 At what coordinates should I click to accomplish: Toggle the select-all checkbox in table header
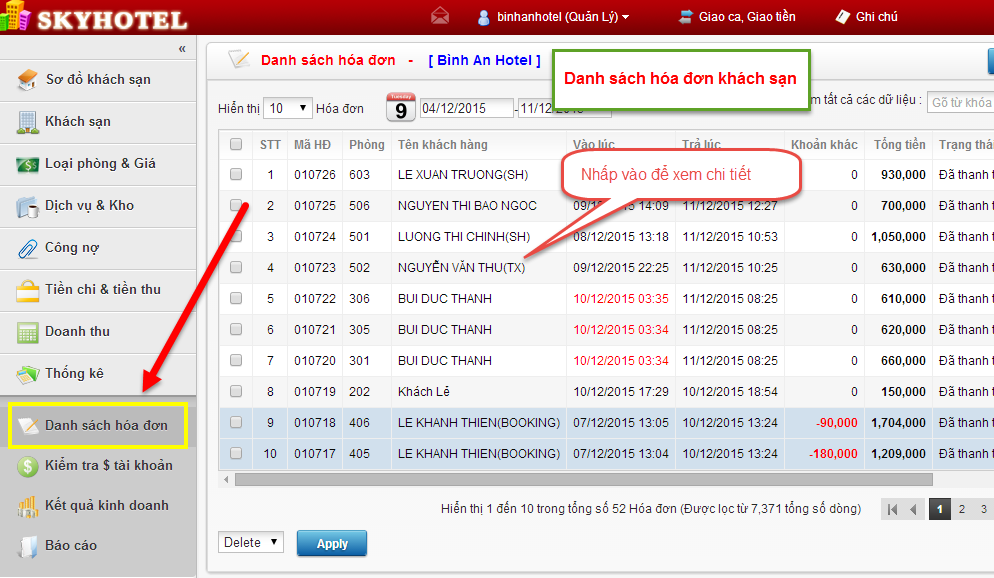click(236, 144)
